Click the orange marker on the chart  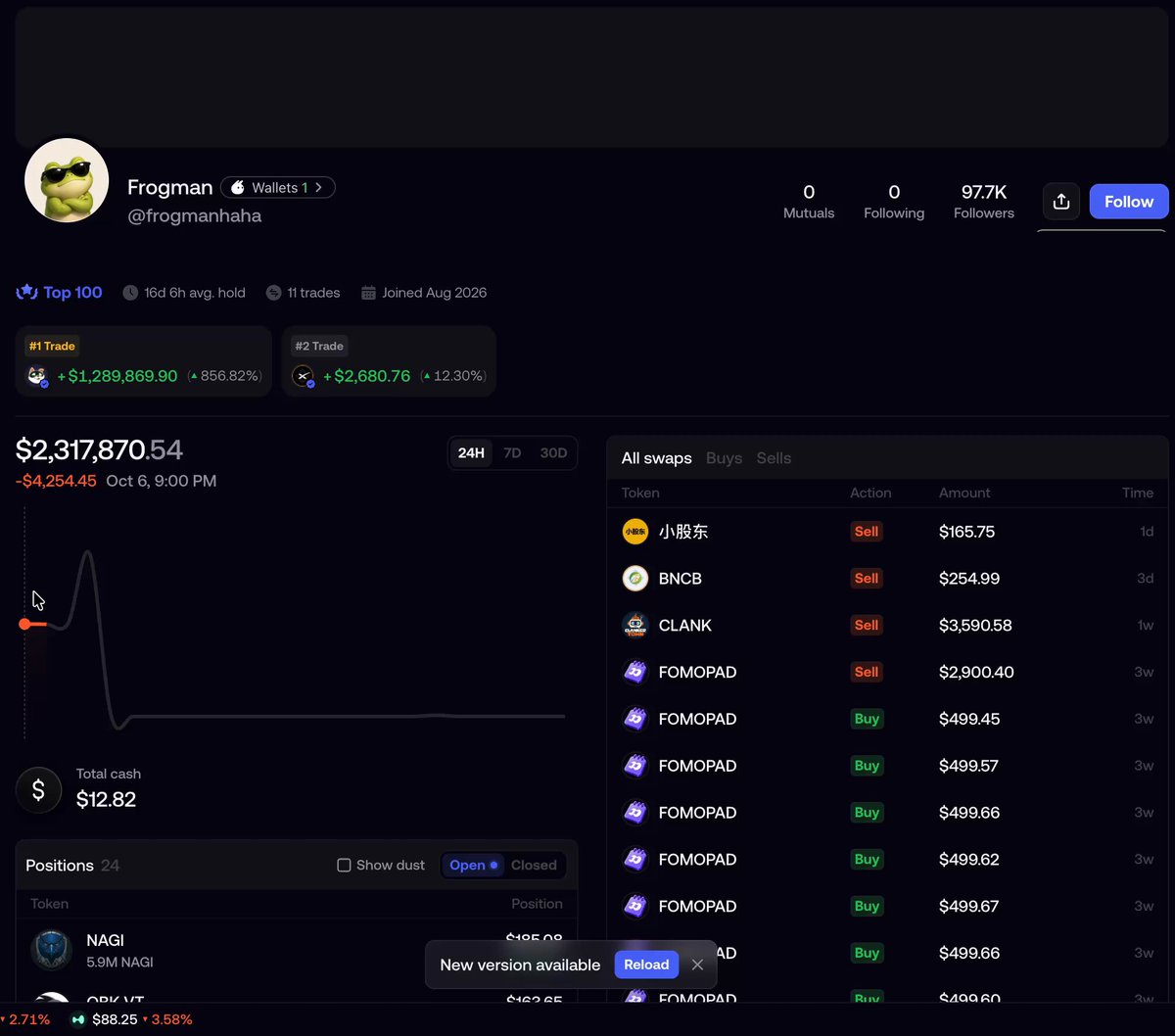click(x=24, y=624)
